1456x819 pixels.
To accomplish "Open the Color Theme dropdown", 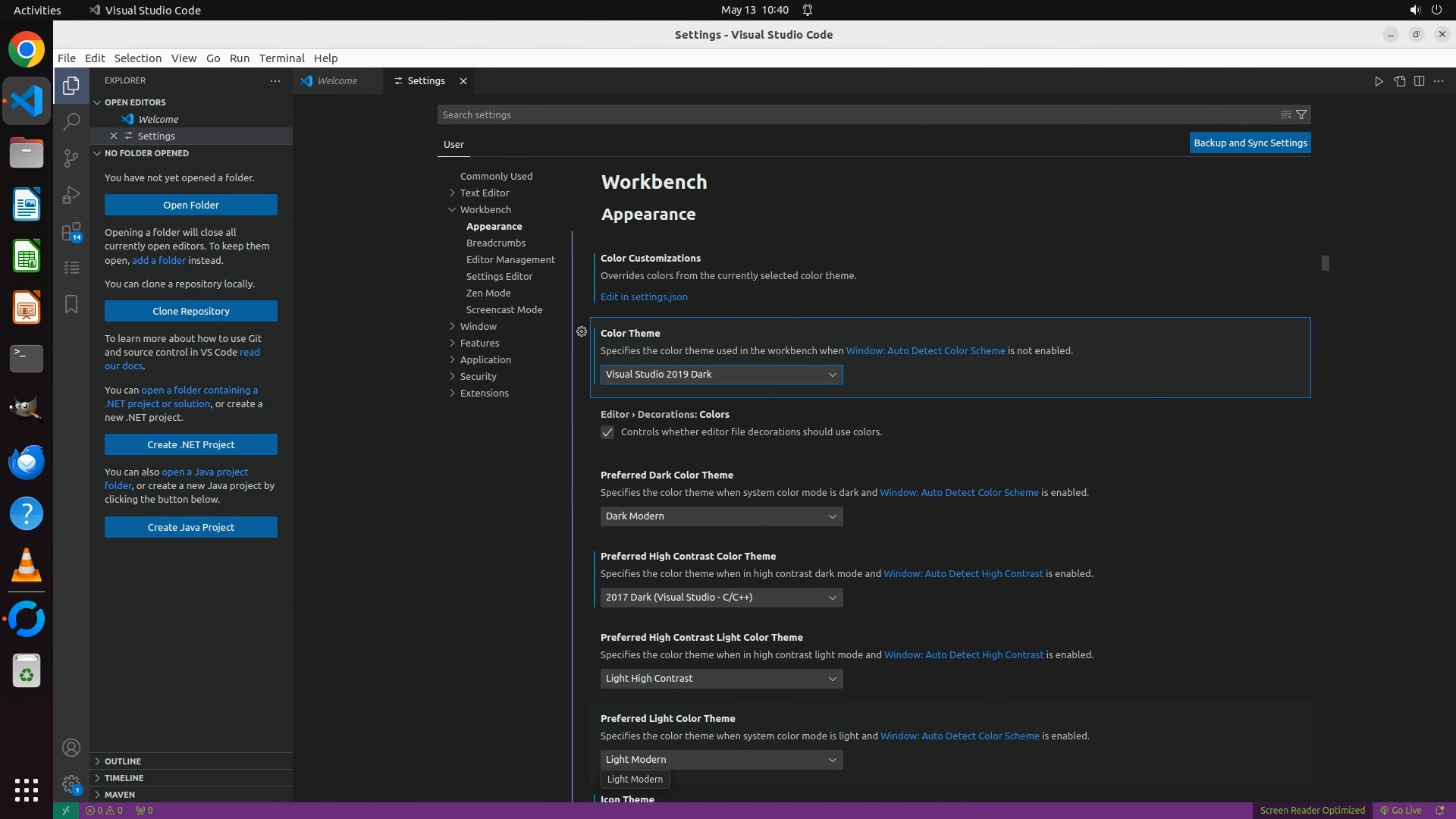I will tap(720, 375).
